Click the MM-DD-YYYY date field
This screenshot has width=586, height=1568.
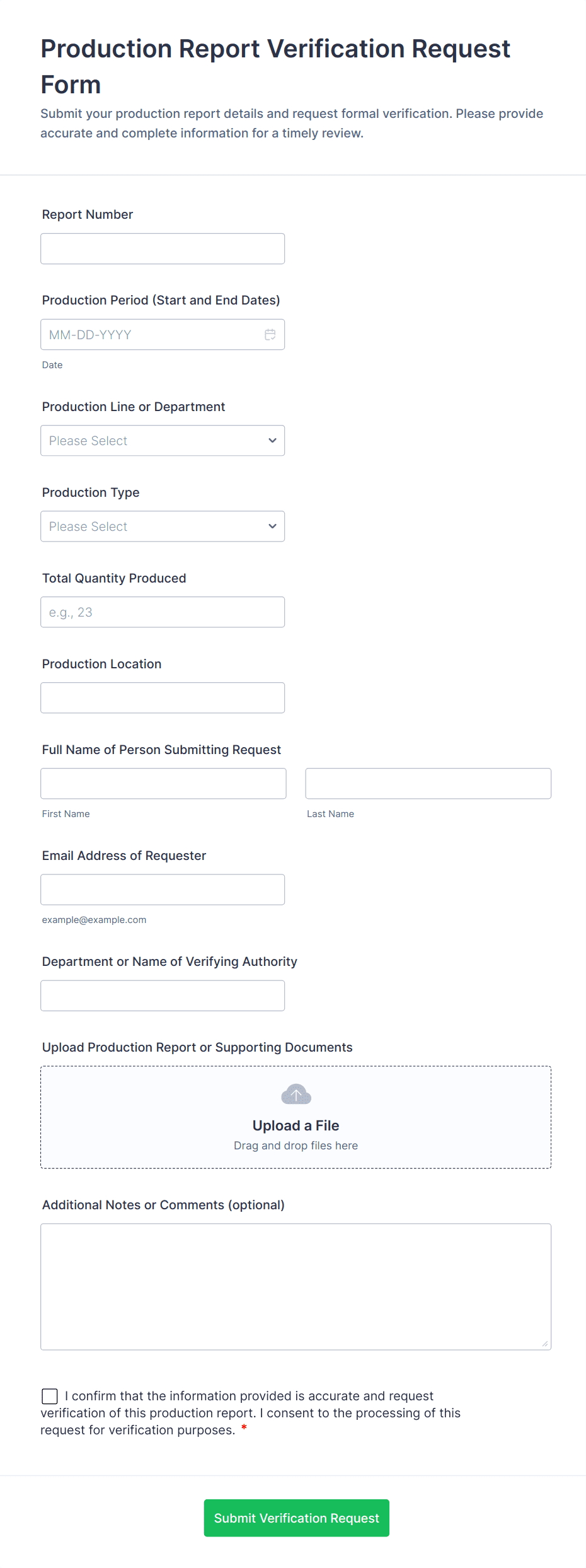(x=151, y=334)
